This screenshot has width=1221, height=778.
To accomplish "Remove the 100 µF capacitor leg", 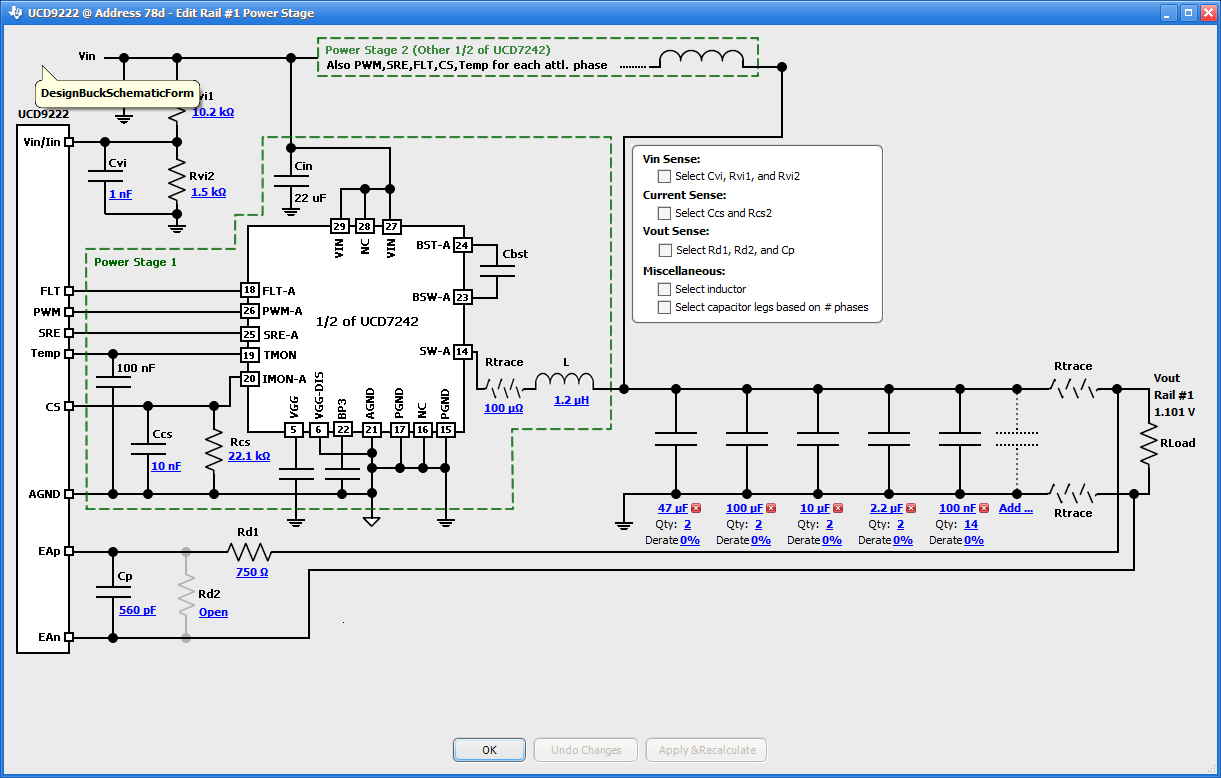I will 770,508.
